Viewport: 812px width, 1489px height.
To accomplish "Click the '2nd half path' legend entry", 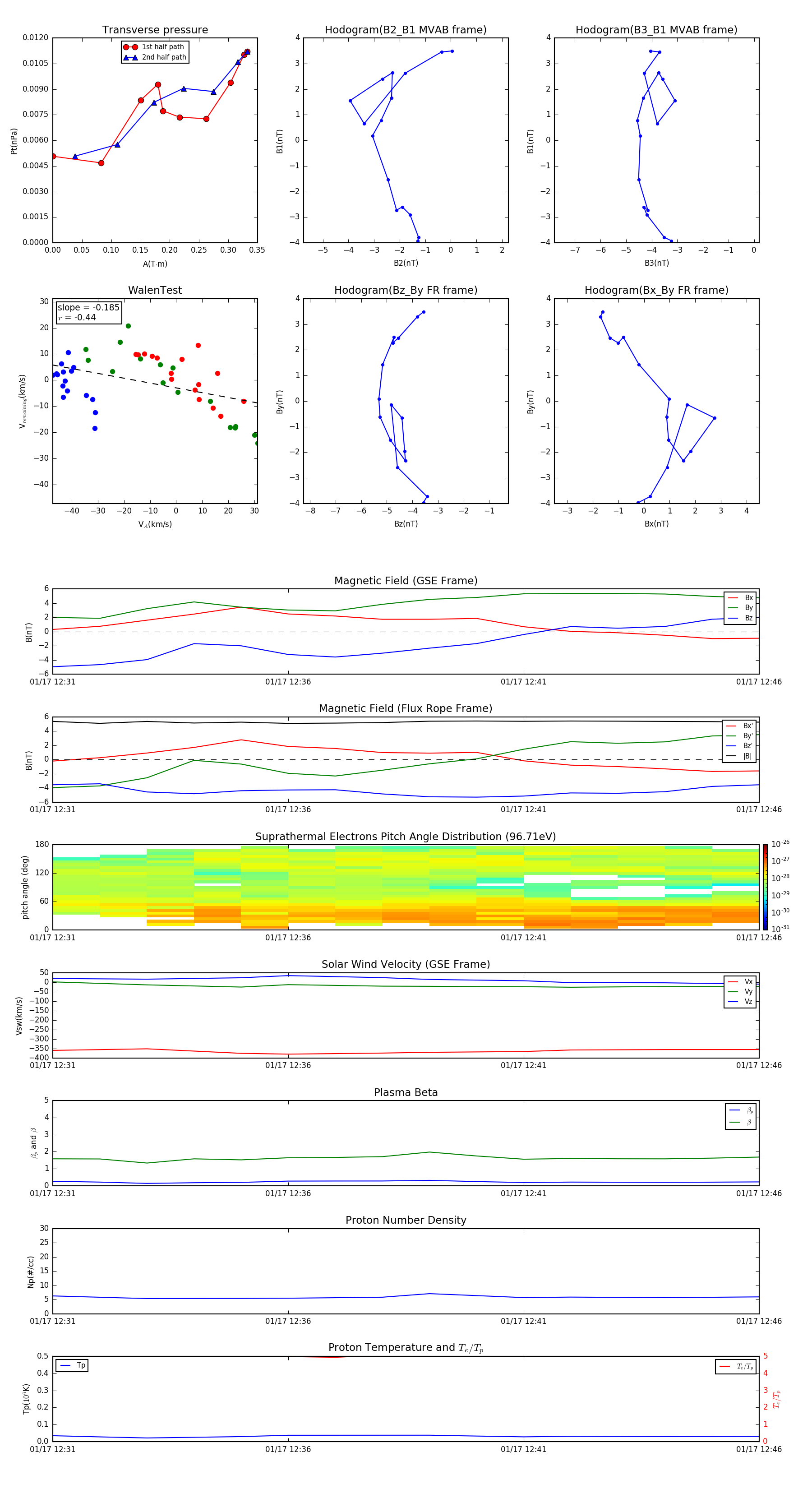I will coord(154,57).
